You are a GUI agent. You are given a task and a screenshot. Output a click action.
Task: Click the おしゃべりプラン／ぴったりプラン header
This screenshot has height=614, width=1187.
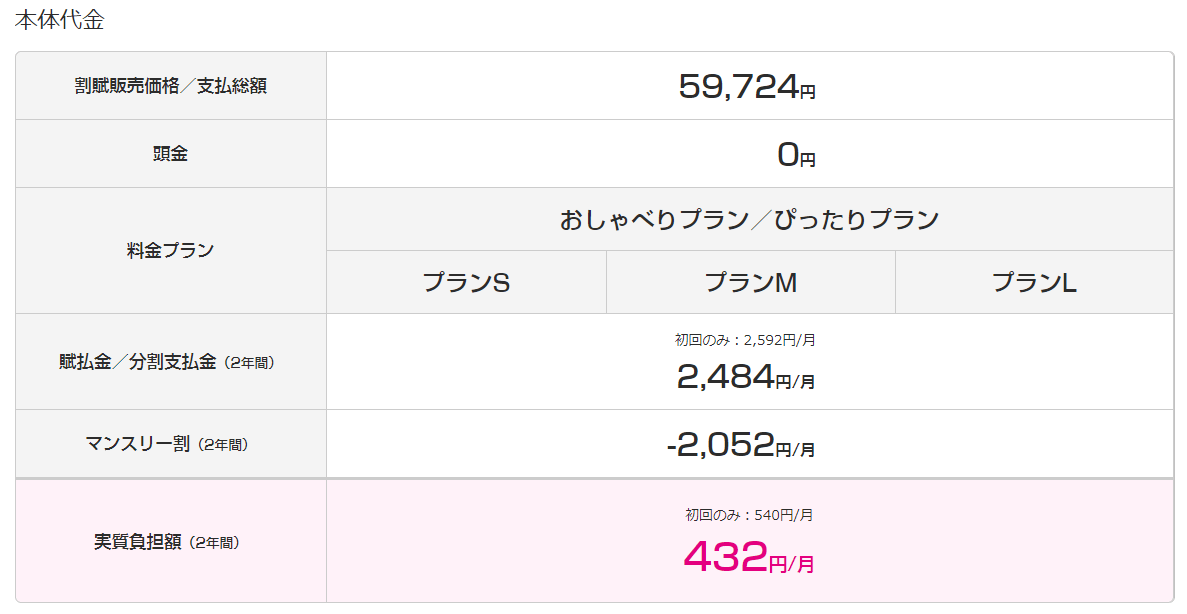pos(749,220)
